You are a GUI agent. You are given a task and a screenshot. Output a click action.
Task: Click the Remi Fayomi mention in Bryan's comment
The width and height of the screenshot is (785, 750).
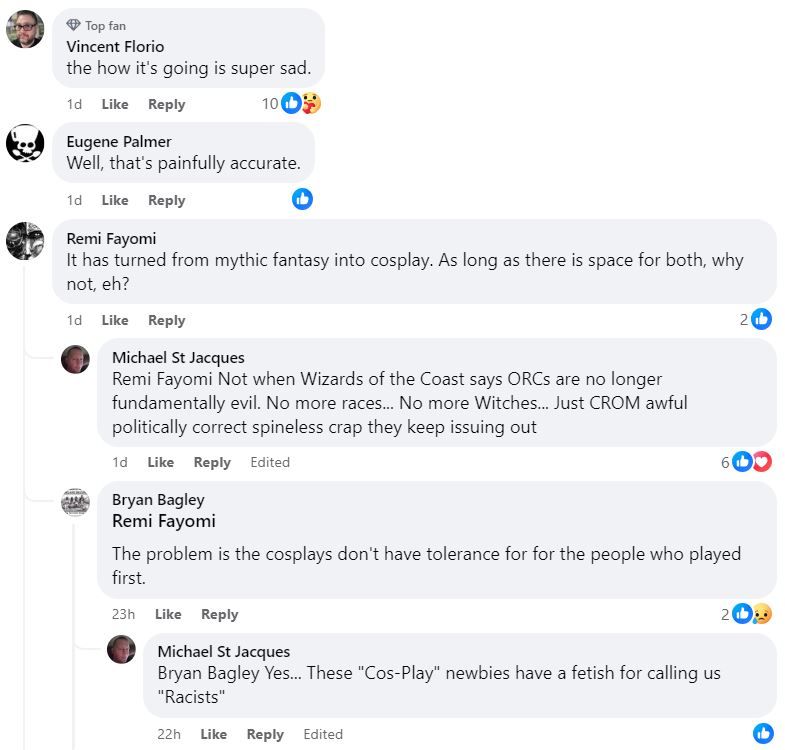pyautogui.click(x=163, y=521)
